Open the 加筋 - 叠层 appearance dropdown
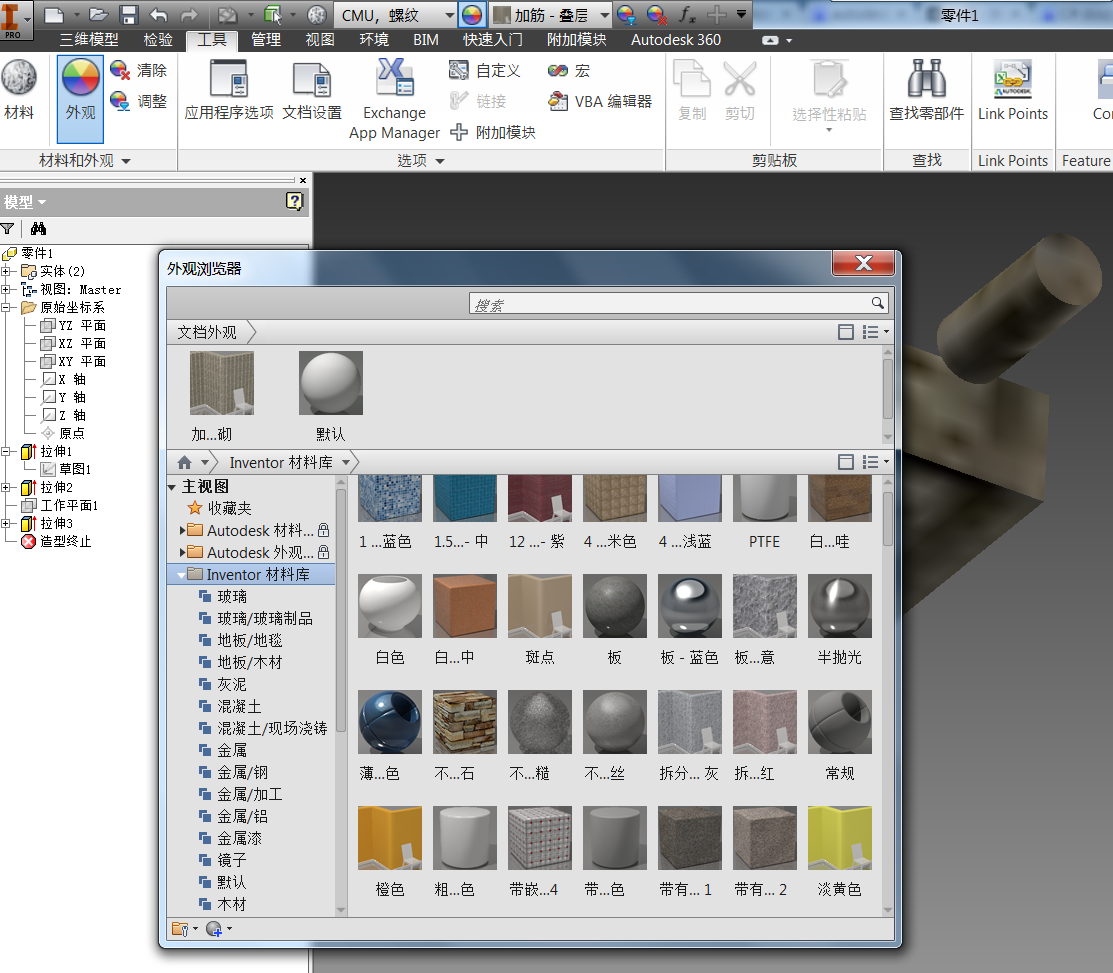The width and height of the screenshot is (1113, 973). (x=604, y=15)
